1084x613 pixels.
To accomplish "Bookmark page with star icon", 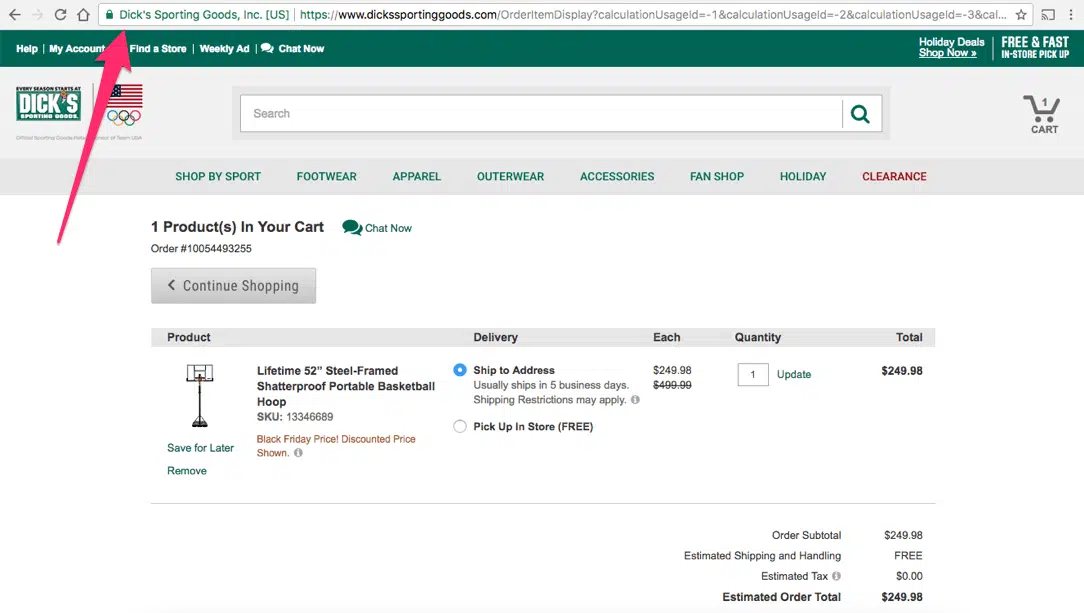I will 1021,15.
